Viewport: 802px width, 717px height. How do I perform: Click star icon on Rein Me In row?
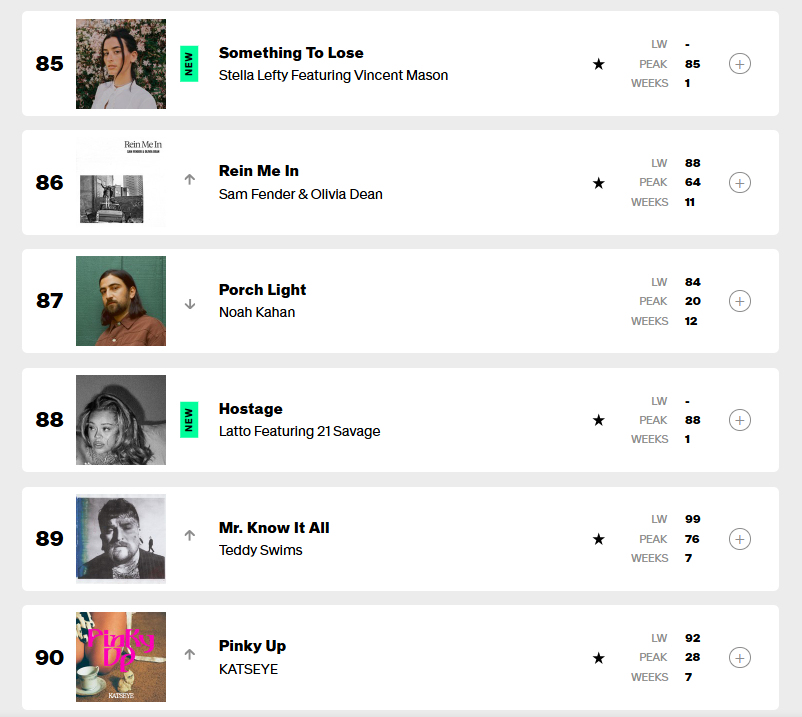point(598,183)
